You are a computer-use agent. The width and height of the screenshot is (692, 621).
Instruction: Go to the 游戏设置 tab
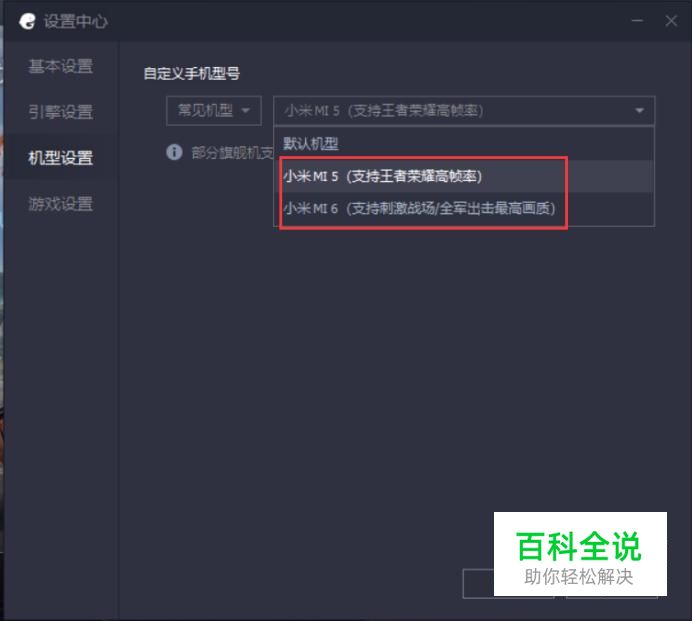61,203
